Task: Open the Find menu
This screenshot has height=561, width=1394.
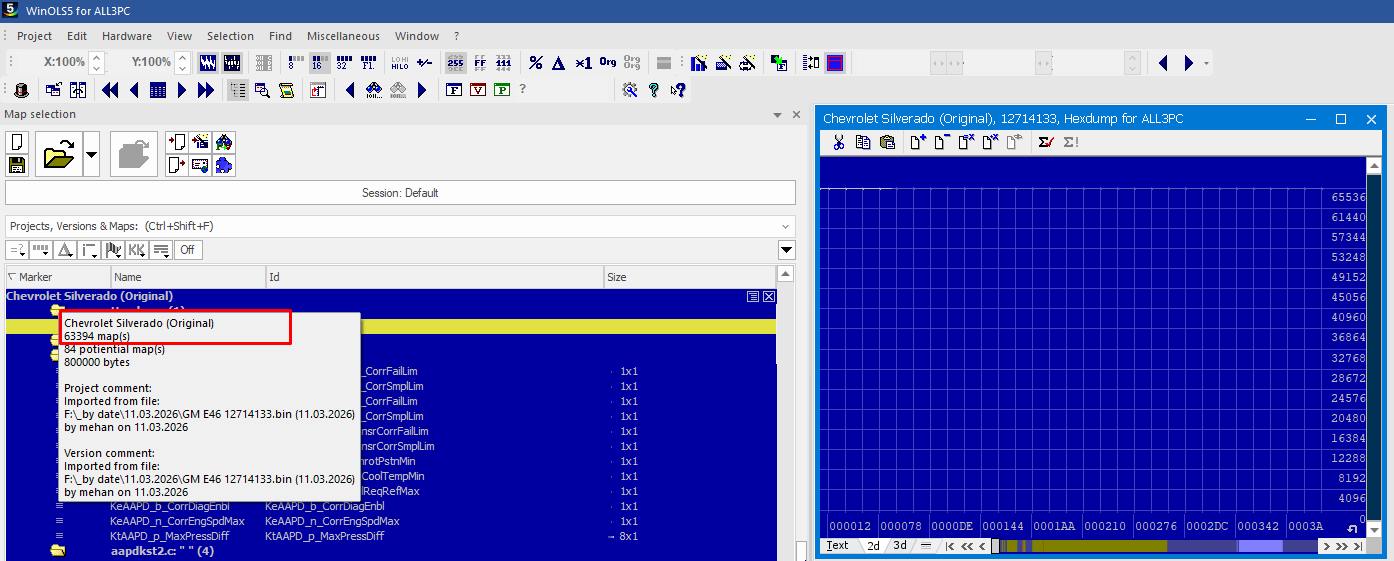Action: click(280, 36)
